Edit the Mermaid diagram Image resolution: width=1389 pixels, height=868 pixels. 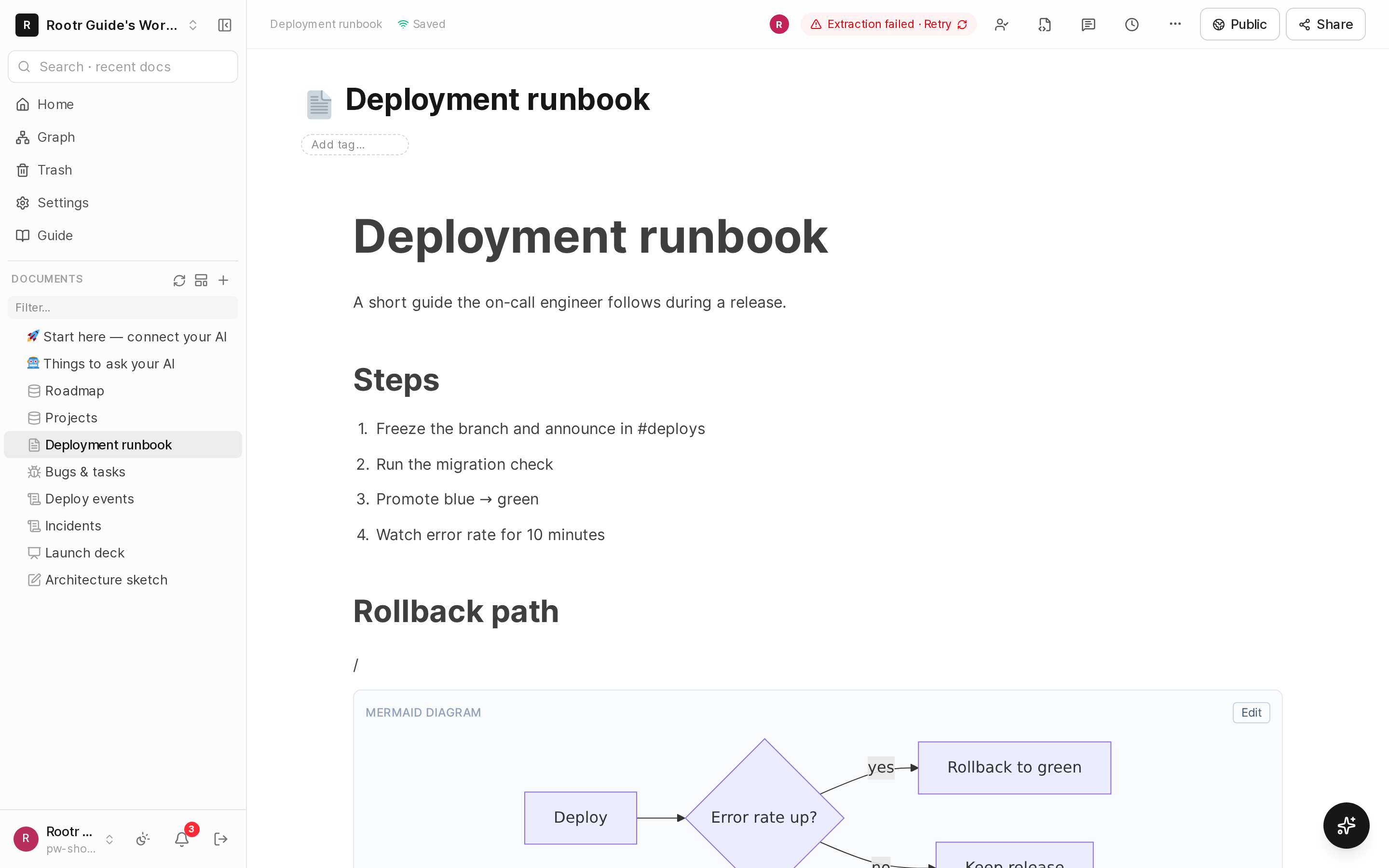tap(1251, 712)
